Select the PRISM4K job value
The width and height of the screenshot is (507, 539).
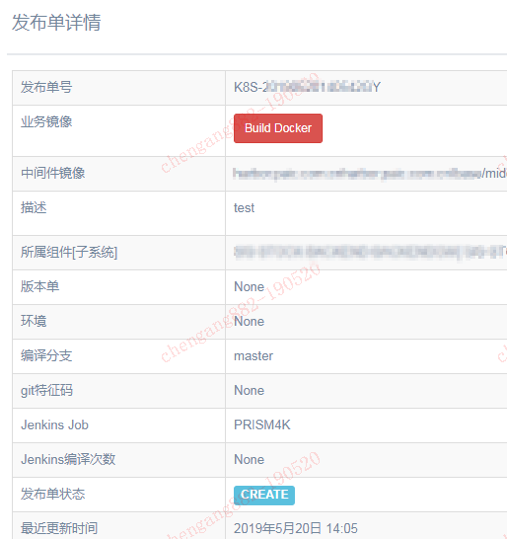[x=262, y=425]
